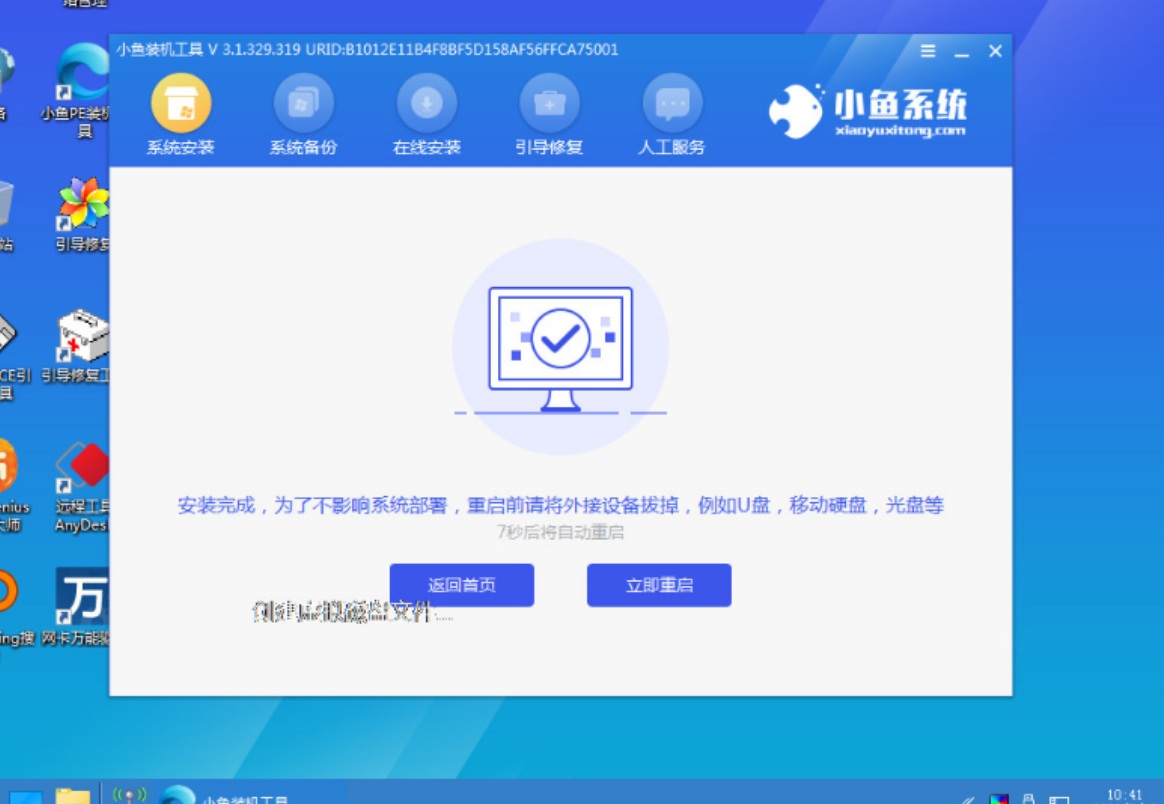Click the network signal taskbar icon
1164x804 pixels.
pos(129,795)
